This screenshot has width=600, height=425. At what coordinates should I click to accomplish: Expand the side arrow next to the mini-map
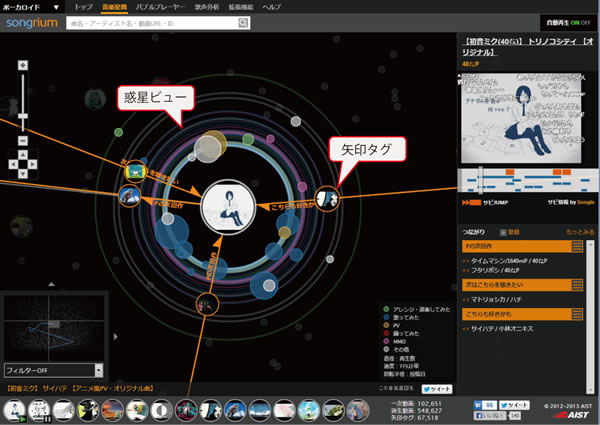(x=116, y=337)
